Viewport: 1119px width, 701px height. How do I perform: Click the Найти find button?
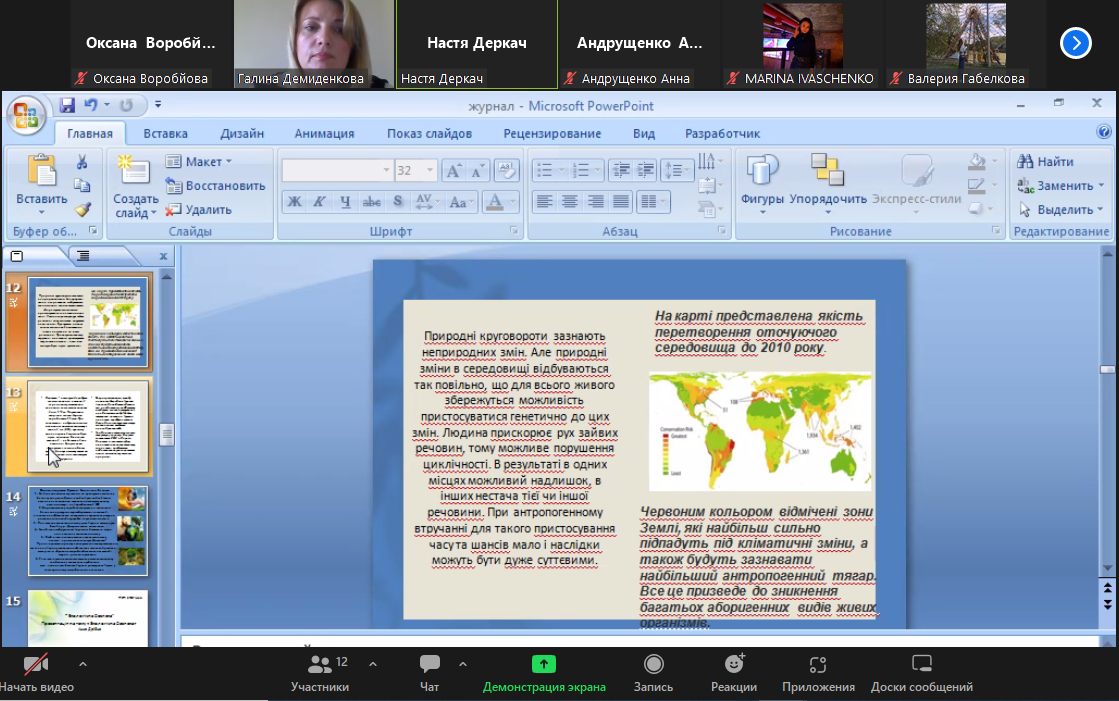(x=1046, y=161)
